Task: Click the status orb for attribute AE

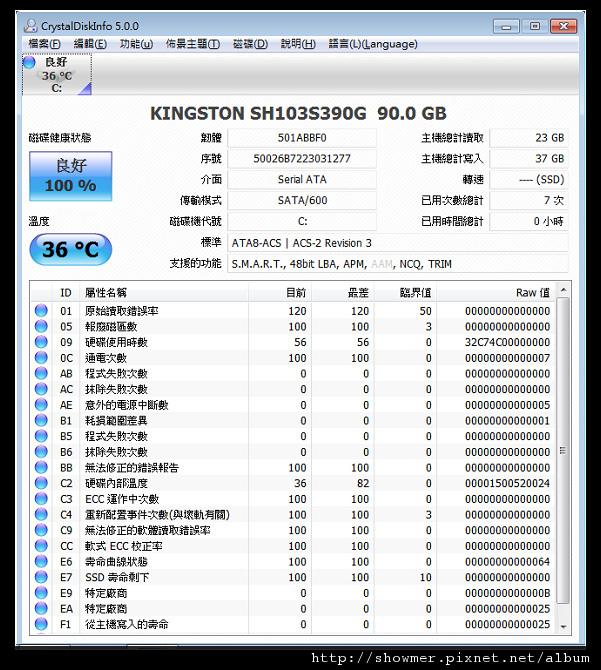Action: 41,405
